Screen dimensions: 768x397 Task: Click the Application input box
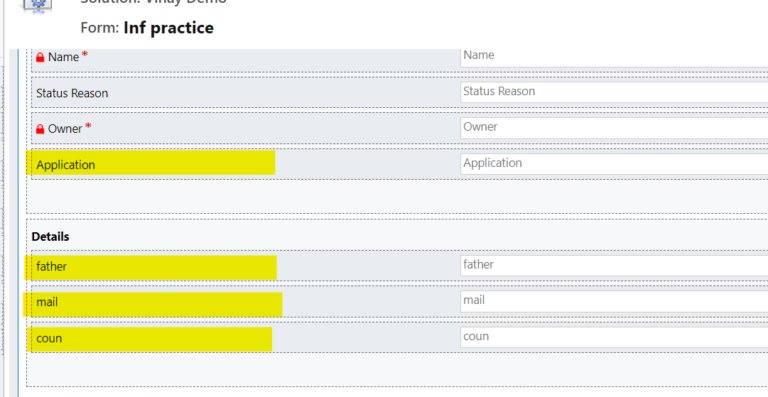[614, 164]
